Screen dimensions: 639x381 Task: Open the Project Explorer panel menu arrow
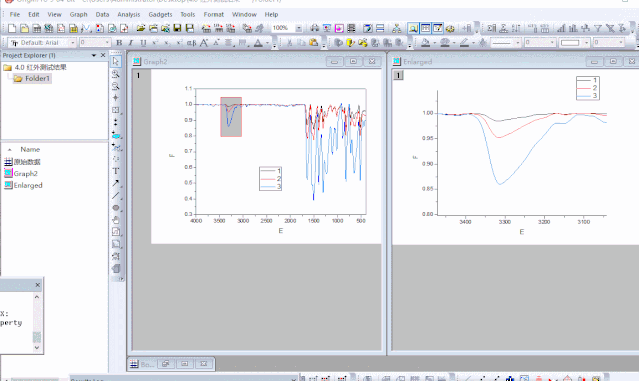[94, 55]
